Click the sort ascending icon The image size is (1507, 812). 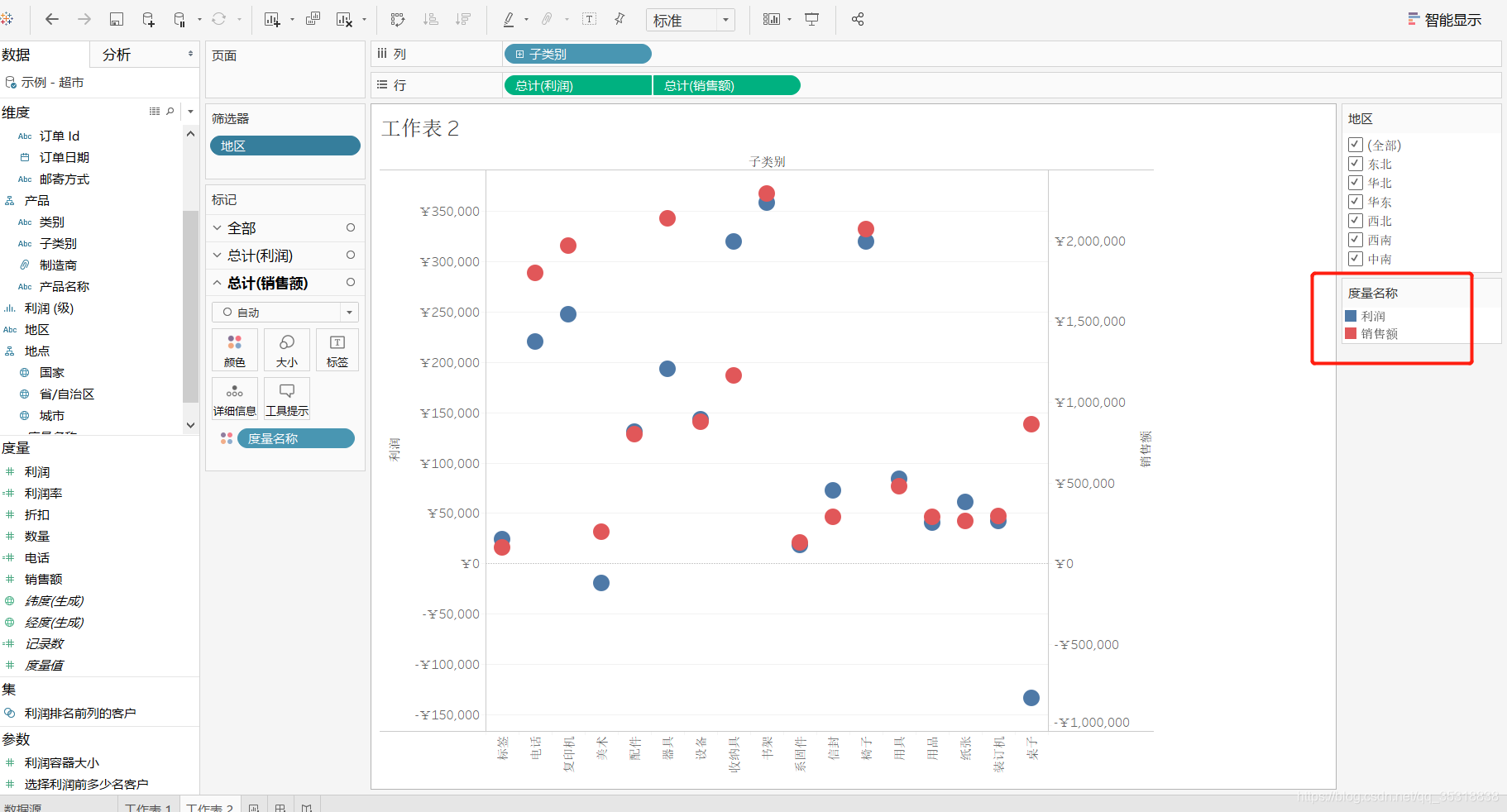(430, 19)
